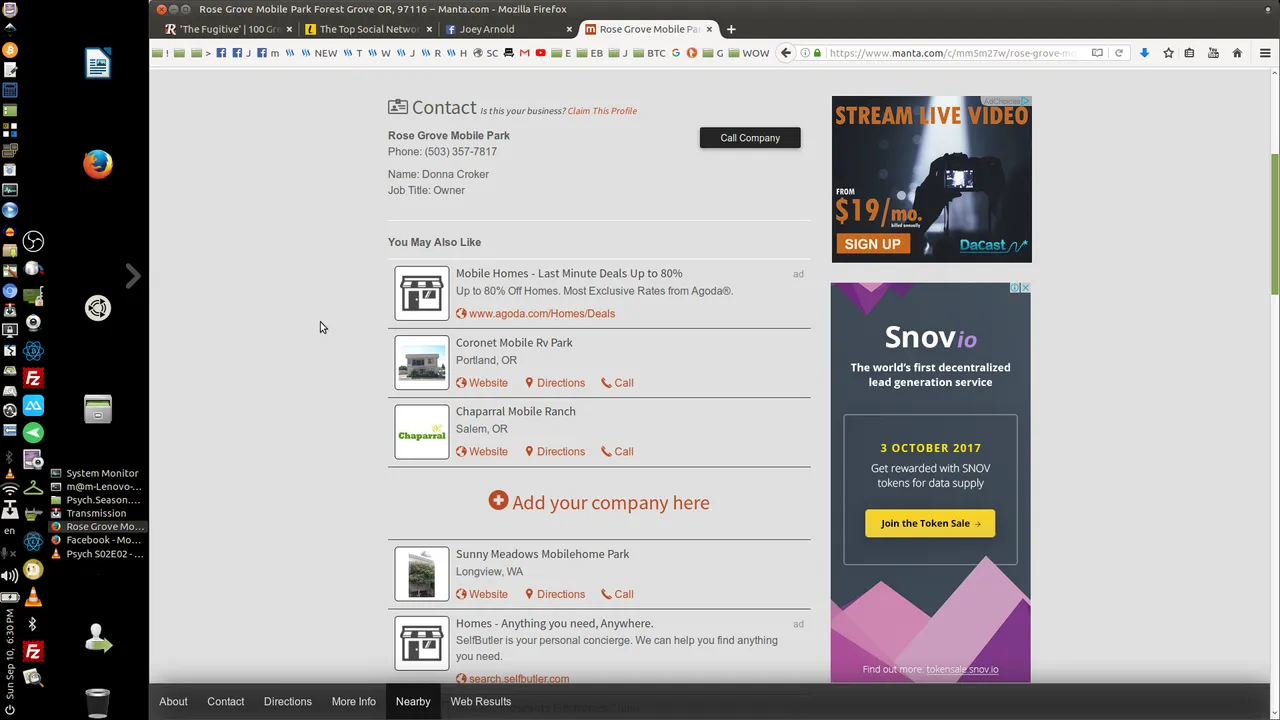Get Directions to Chaparral Mobile Ranch
This screenshot has width=1280, height=720.
(x=555, y=452)
